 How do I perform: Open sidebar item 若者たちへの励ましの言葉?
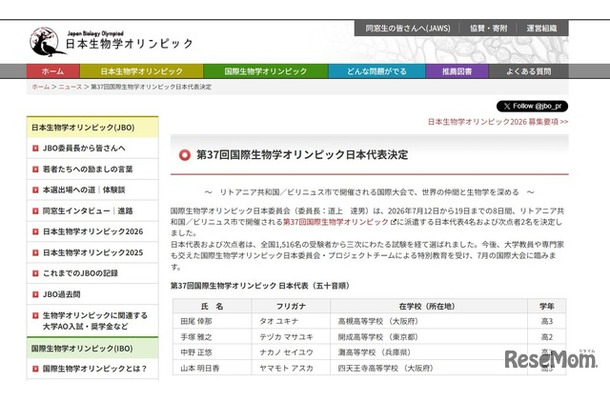[93, 169]
